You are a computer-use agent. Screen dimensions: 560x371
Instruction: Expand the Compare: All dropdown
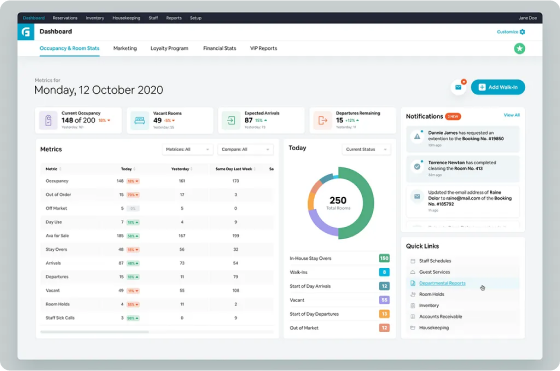coord(245,149)
